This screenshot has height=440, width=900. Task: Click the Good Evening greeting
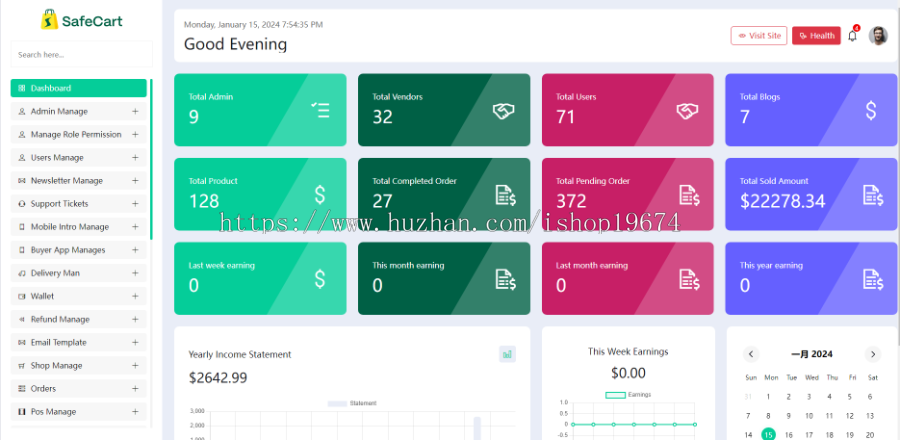(x=235, y=44)
